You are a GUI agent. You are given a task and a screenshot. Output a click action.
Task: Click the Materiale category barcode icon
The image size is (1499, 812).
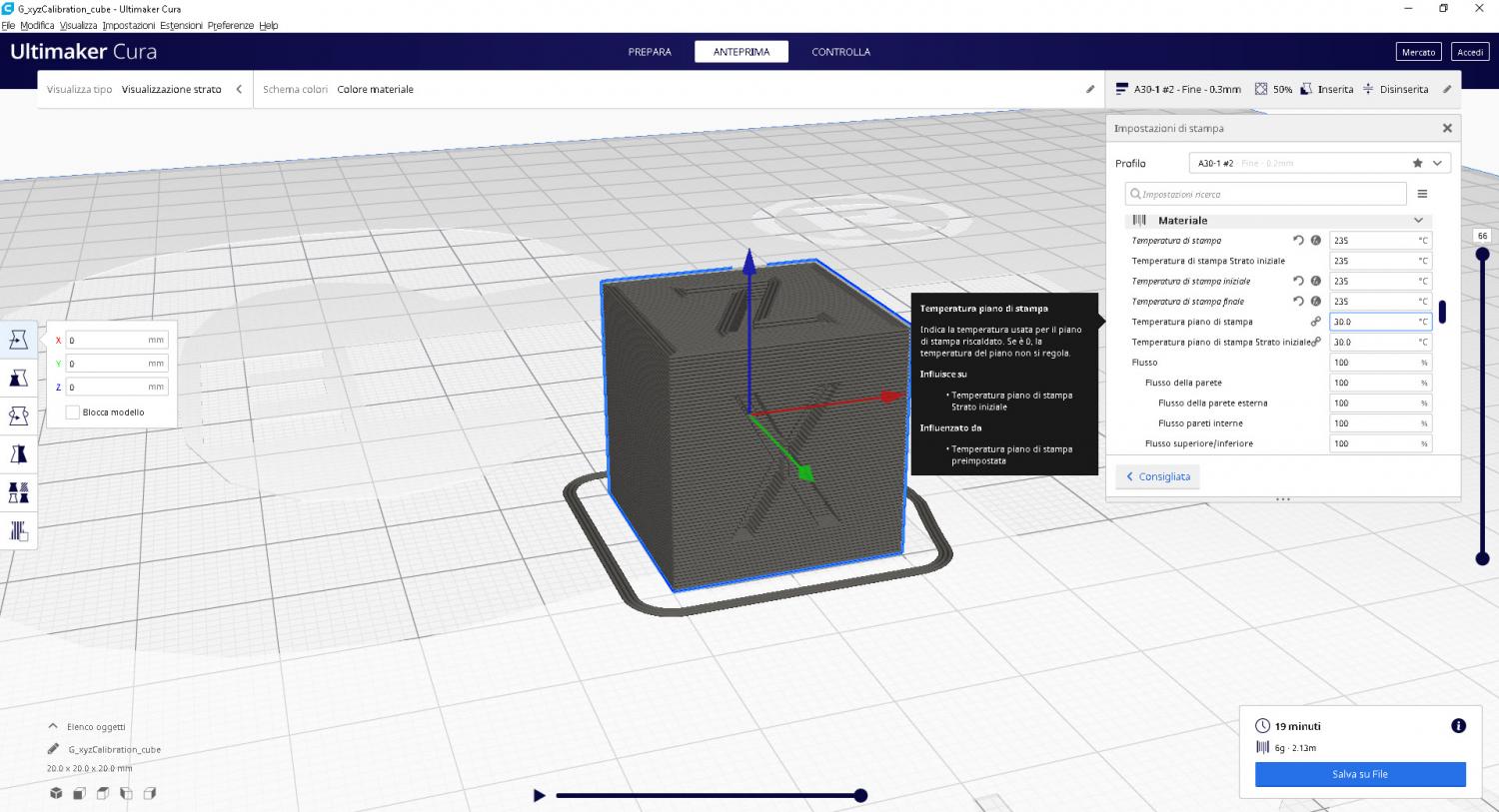[1139, 220]
